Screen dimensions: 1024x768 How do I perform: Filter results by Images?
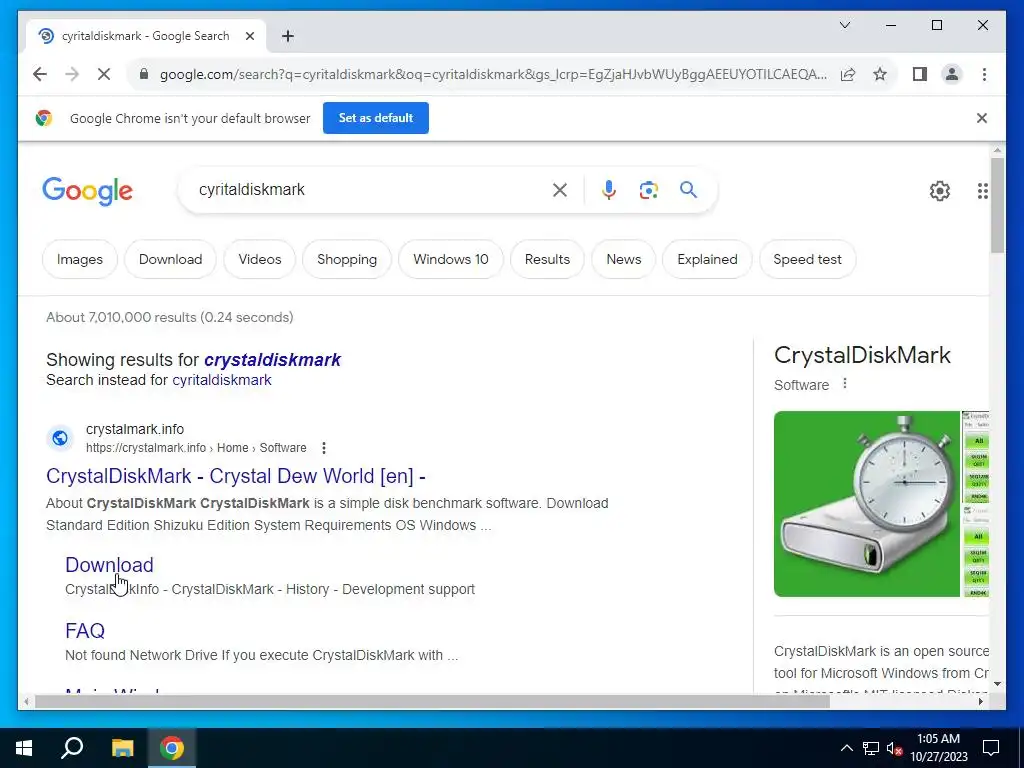click(80, 259)
